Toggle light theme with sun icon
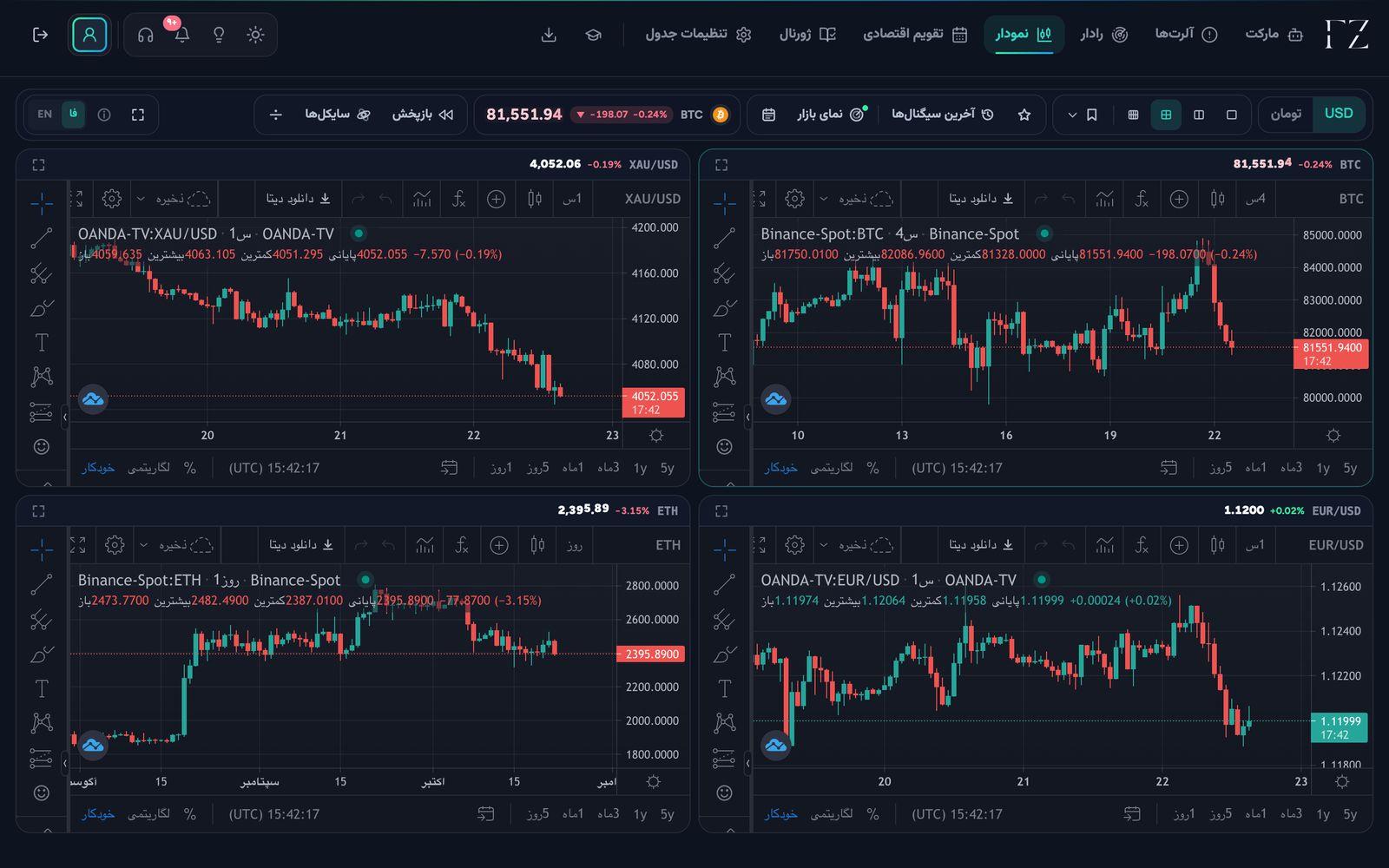 [x=255, y=35]
